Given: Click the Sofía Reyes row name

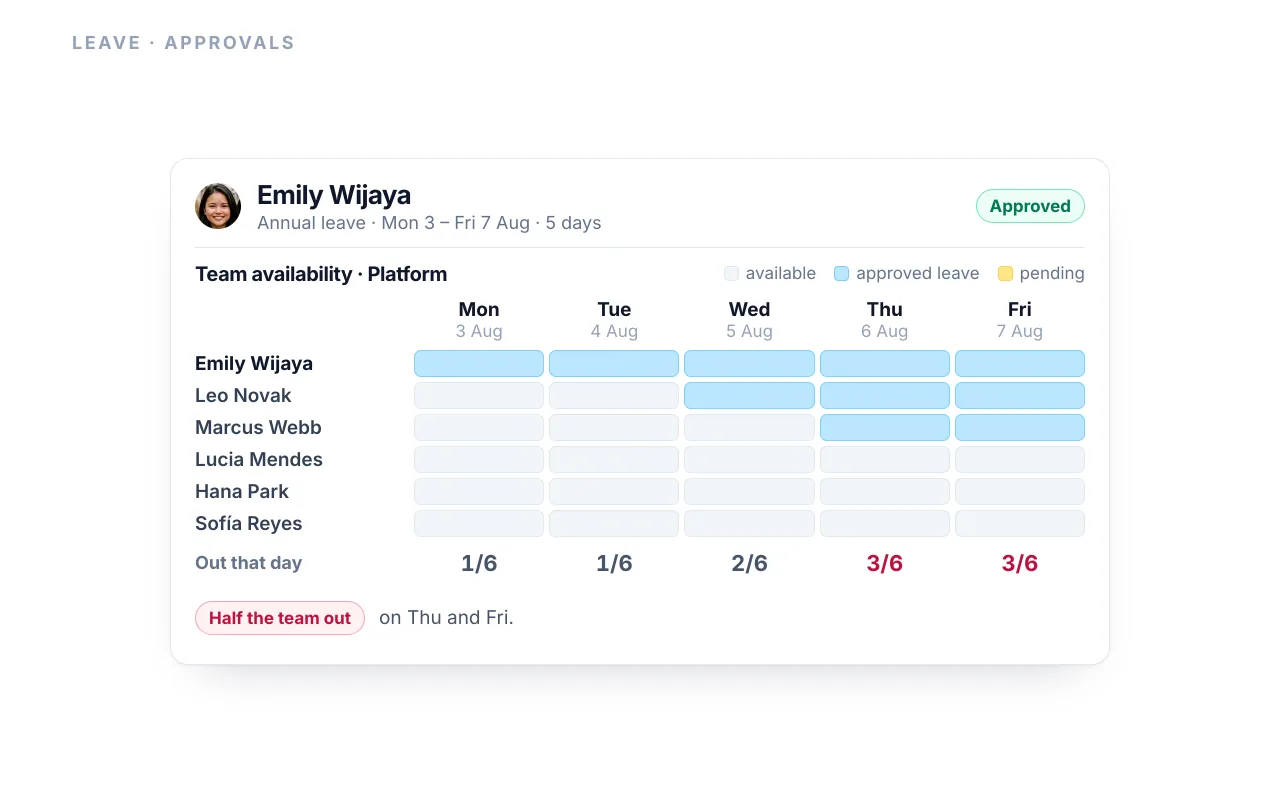Looking at the screenshot, I should pyautogui.click(x=248, y=523).
